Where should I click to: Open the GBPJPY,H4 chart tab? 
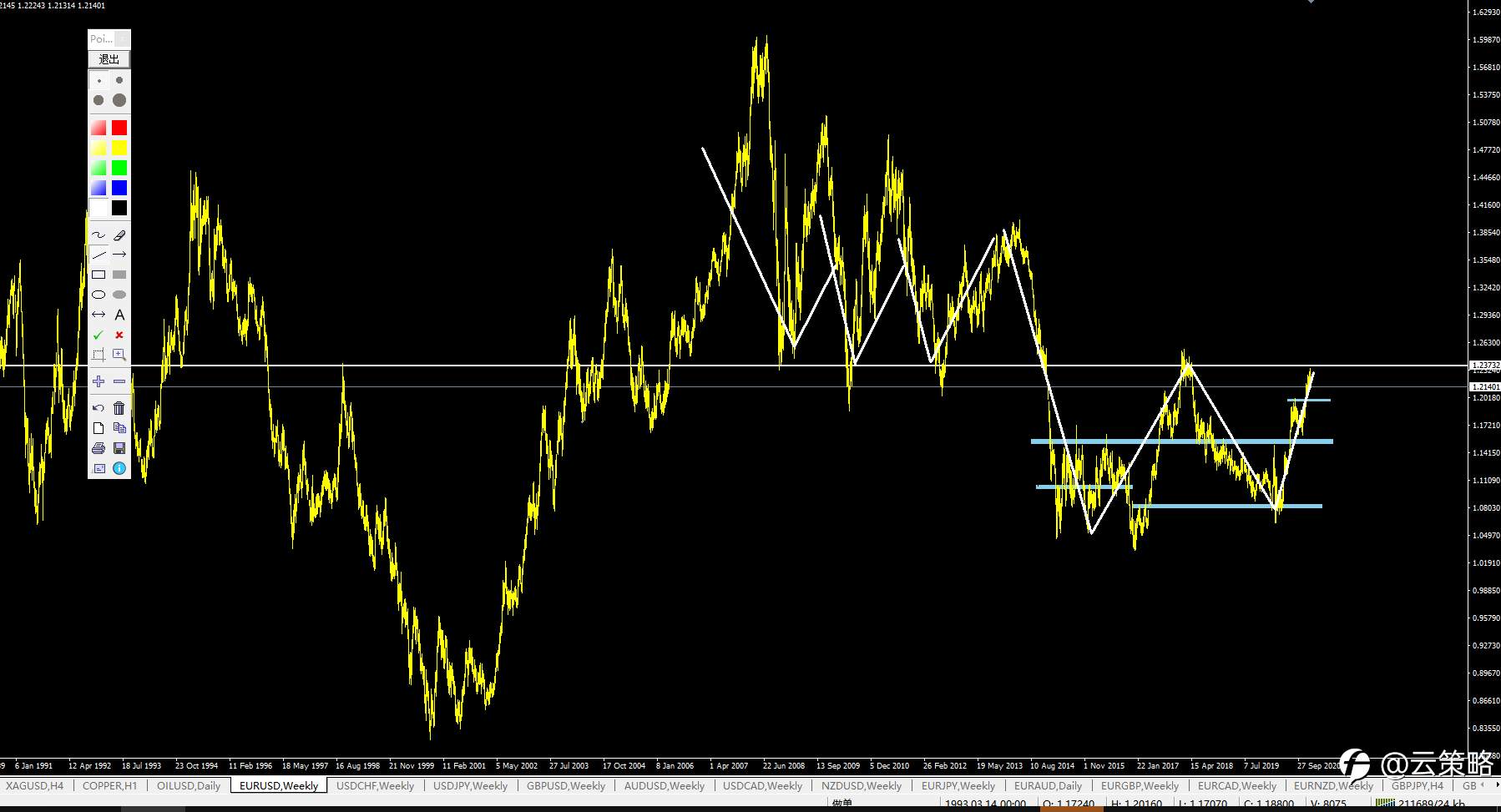(x=1417, y=785)
